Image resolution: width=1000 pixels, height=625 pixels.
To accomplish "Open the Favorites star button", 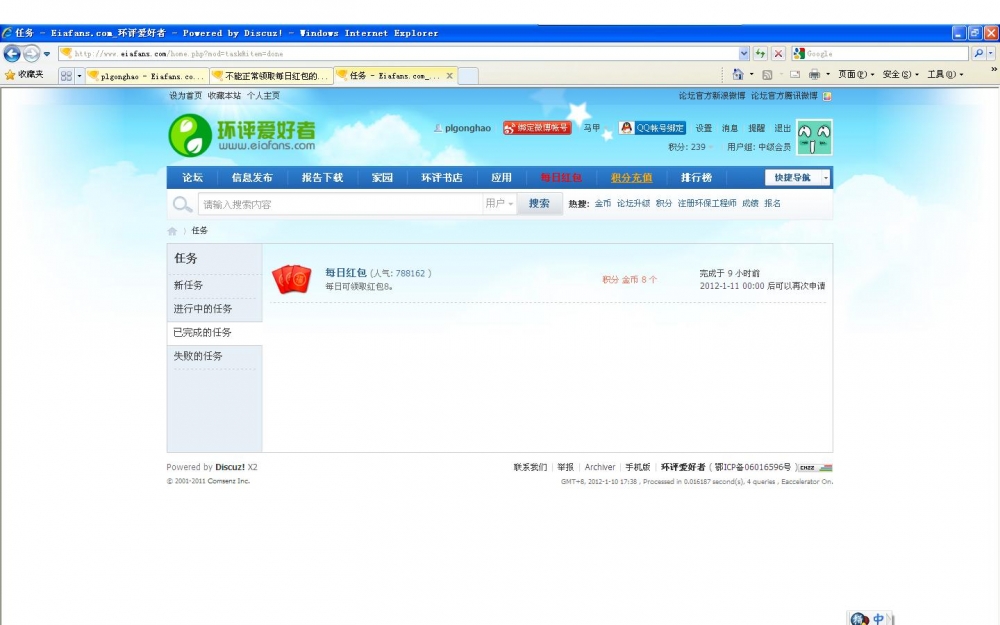I will [x=25, y=75].
